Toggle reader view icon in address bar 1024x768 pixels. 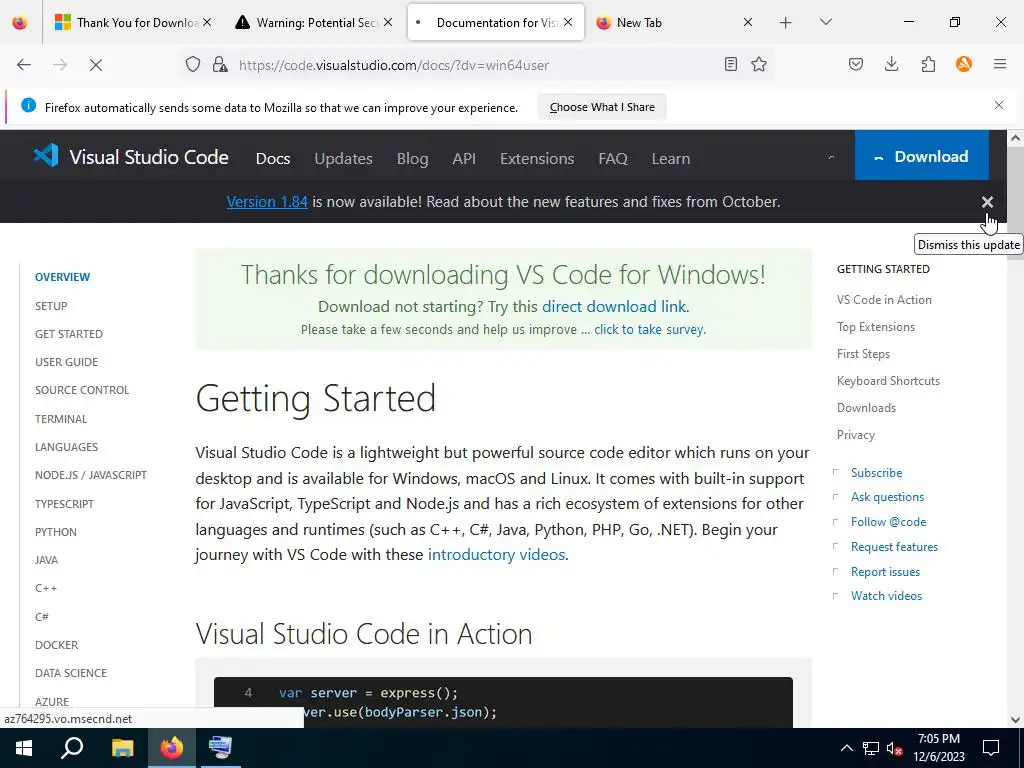pyautogui.click(x=731, y=64)
